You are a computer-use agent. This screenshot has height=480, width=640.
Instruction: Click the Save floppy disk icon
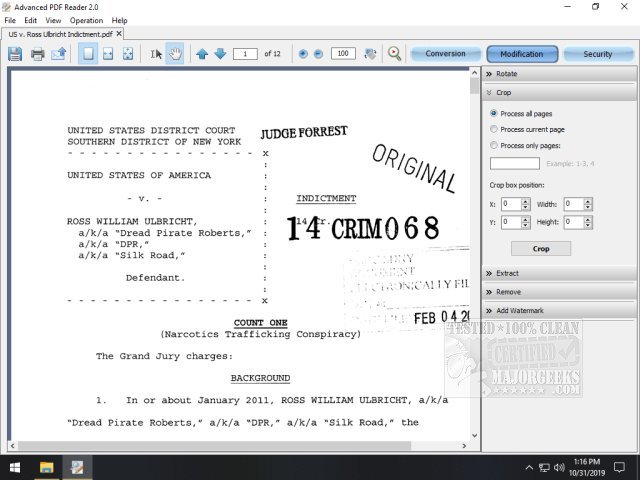click(x=15, y=54)
